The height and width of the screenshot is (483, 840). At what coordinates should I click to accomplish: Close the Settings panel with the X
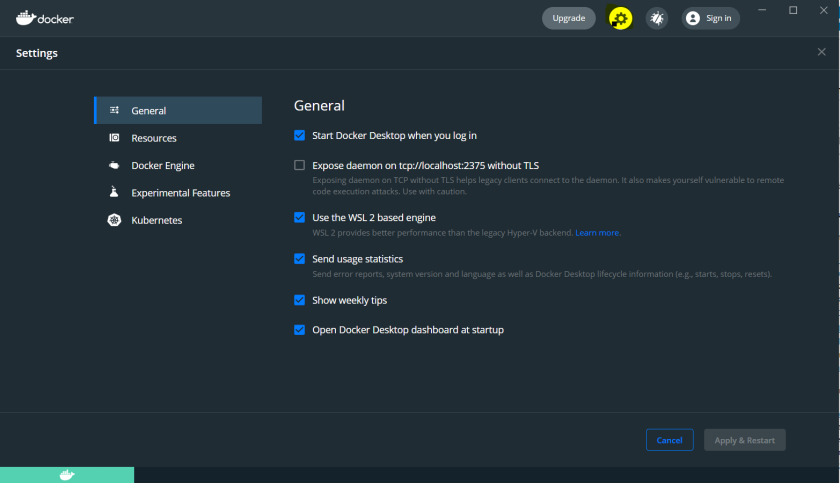pyautogui.click(x=821, y=52)
